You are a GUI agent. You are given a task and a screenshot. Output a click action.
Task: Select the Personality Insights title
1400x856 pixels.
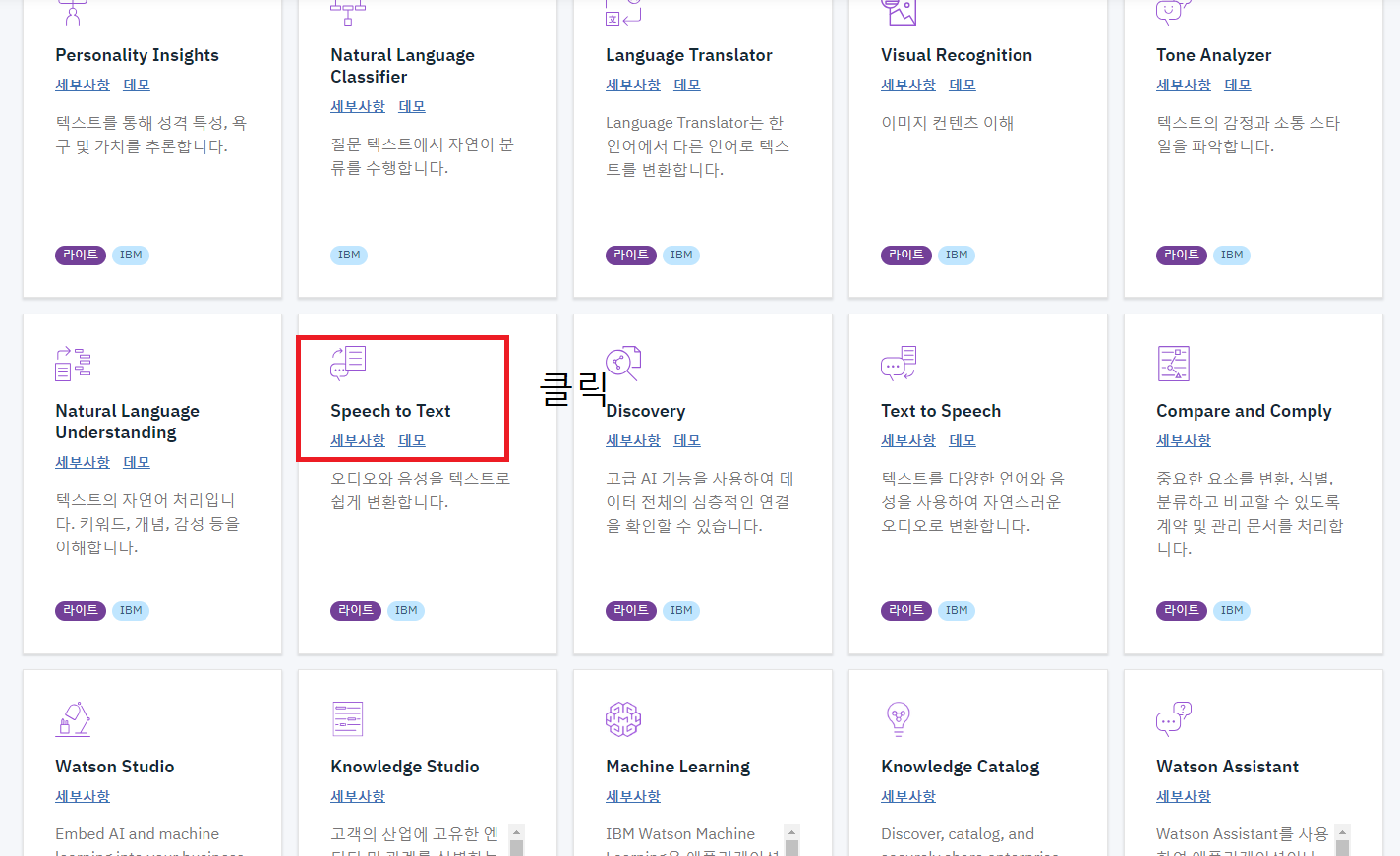(x=137, y=55)
